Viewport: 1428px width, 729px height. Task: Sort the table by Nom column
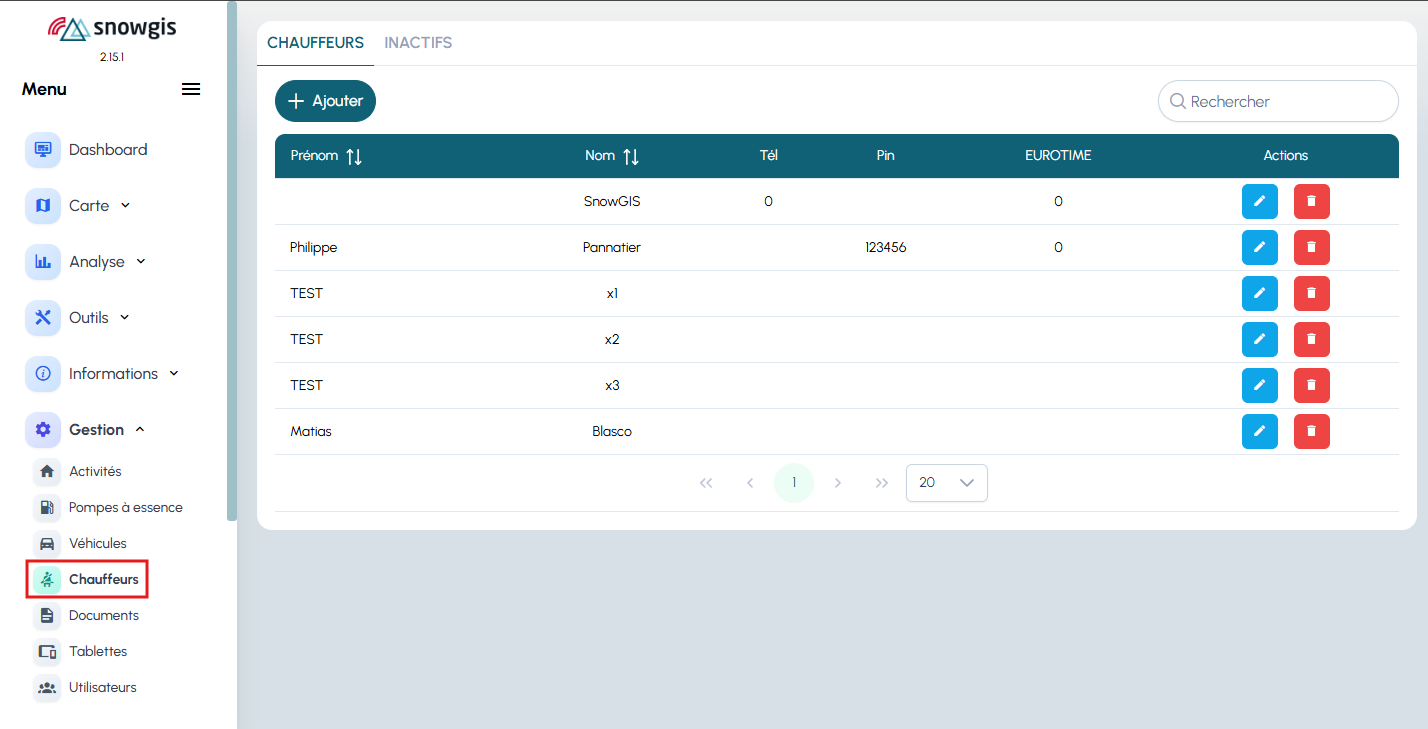[x=630, y=156]
